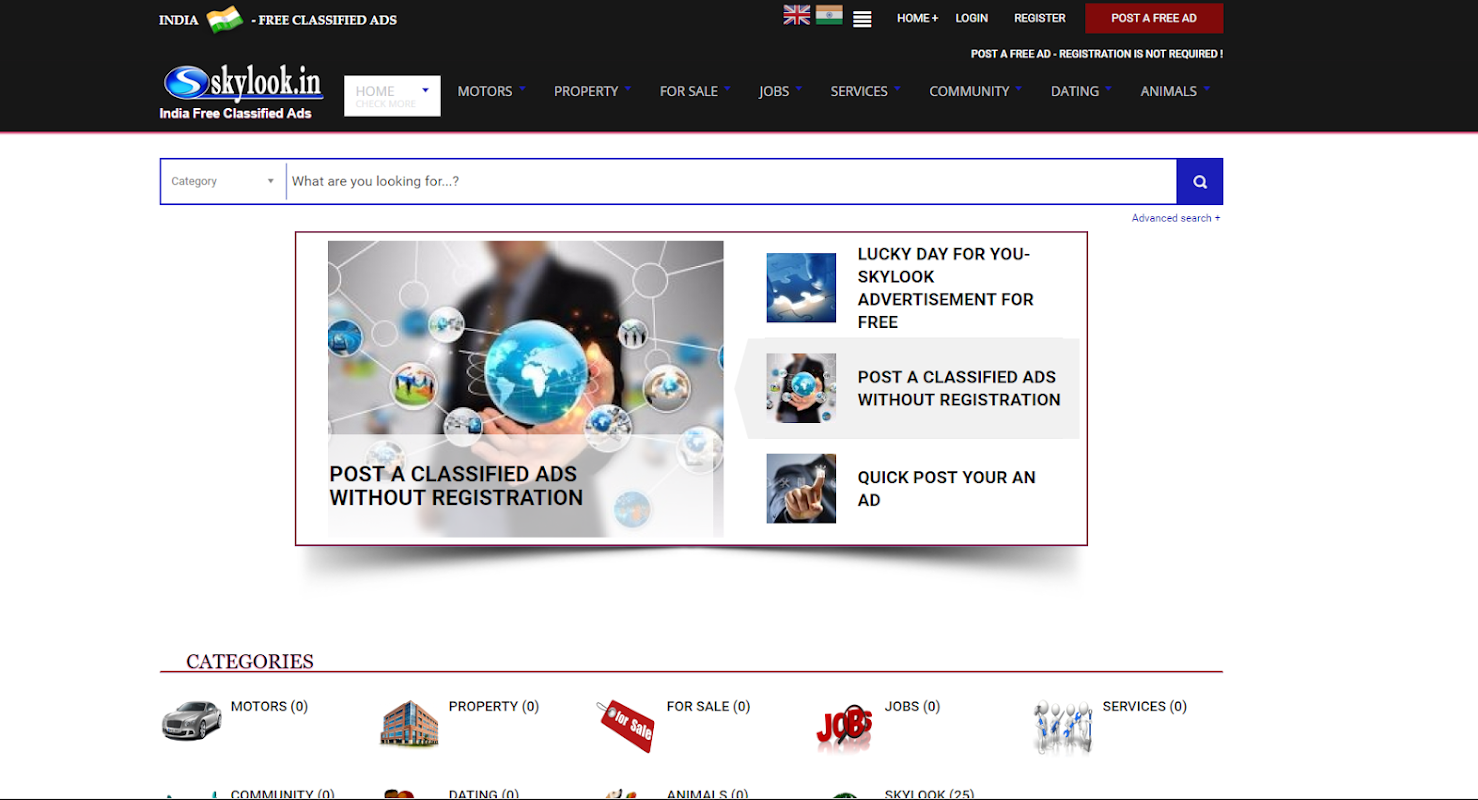
Task: Open the JOBS (0) category link
Action: click(x=912, y=706)
